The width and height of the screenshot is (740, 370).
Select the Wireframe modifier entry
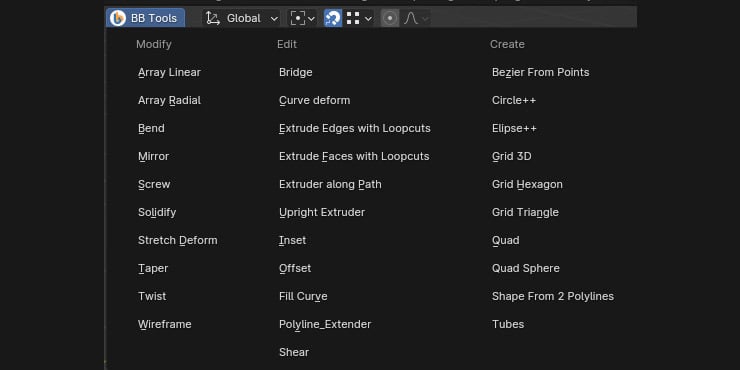point(165,324)
